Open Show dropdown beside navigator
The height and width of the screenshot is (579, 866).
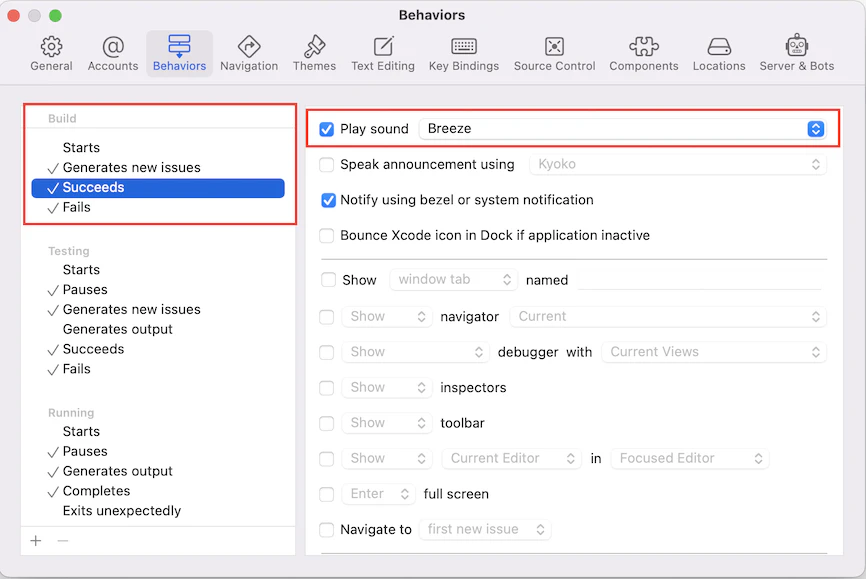pyautogui.click(x=387, y=317)
